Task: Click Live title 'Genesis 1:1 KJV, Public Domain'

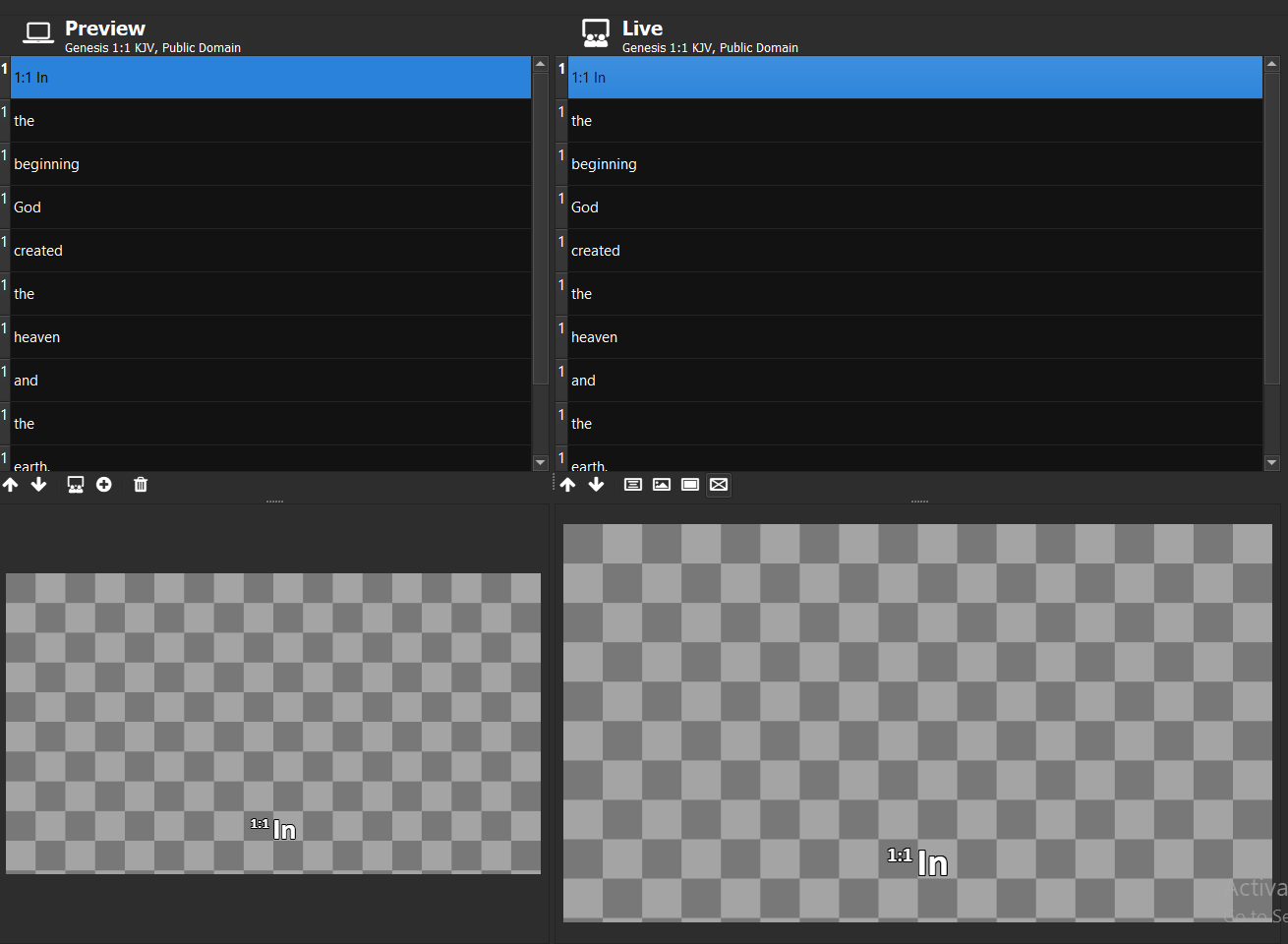Action: [710, 47]
